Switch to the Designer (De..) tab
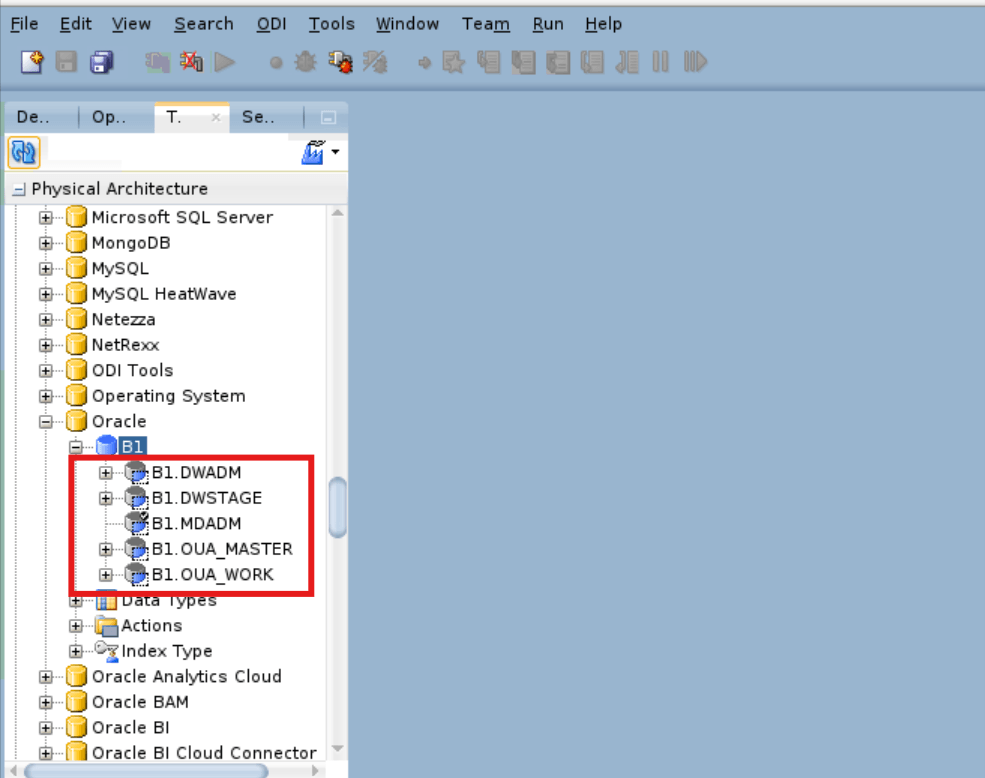 point(33,117)
